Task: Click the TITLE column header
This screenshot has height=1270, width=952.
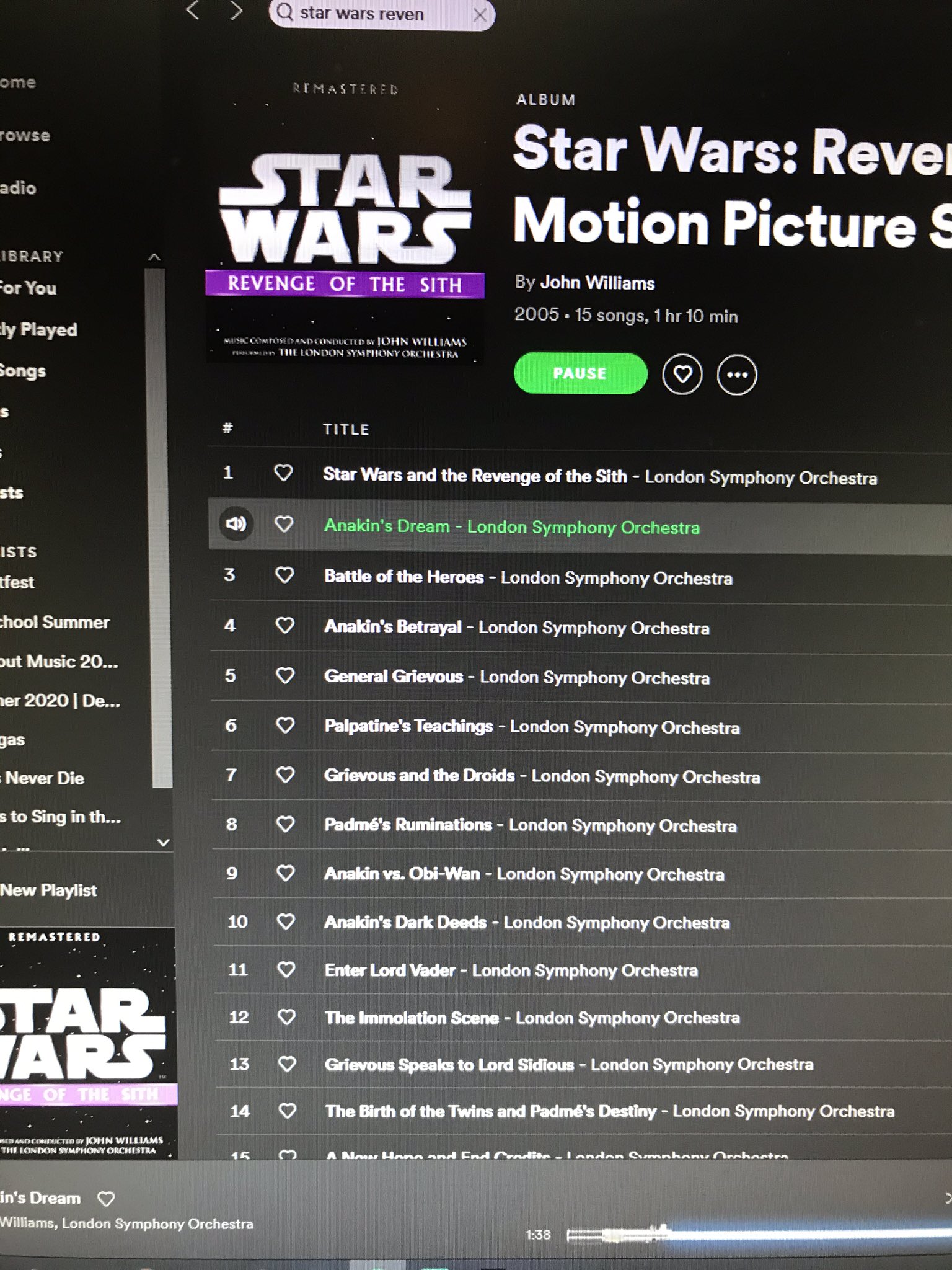Action: click(x=346, y=429)
